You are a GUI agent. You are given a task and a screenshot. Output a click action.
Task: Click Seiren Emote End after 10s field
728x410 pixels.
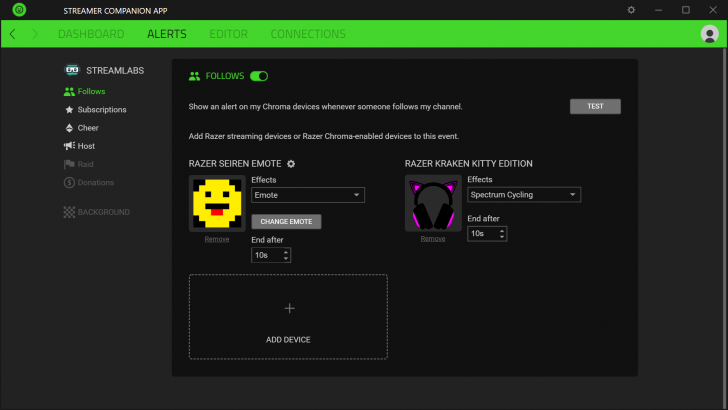tap(271, 255)
